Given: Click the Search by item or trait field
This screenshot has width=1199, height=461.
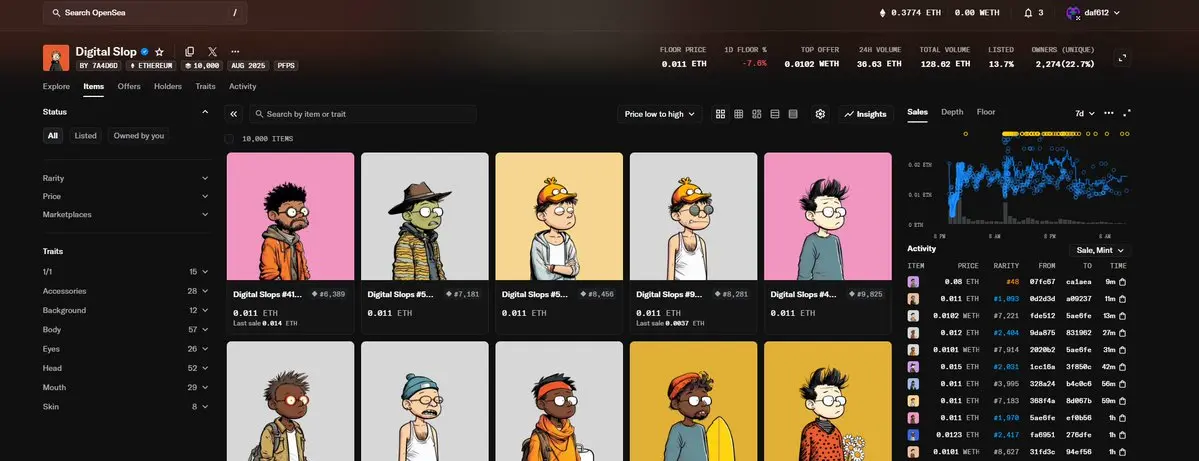Looking at the screenshot, I should (x=362, y=114).
